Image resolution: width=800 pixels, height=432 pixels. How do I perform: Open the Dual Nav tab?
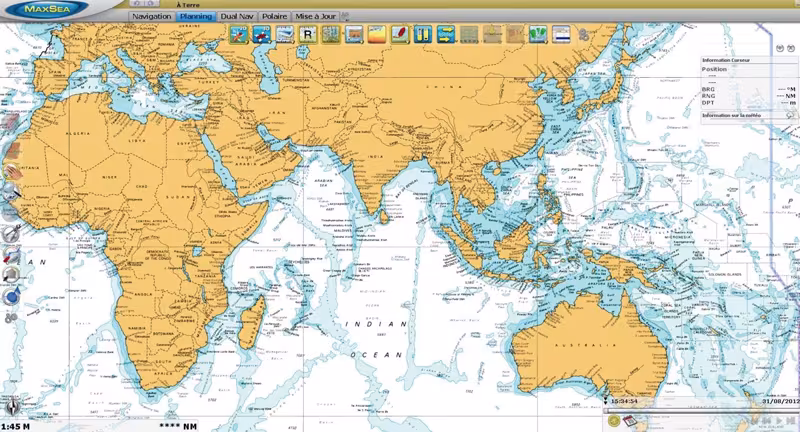point(236,16)
